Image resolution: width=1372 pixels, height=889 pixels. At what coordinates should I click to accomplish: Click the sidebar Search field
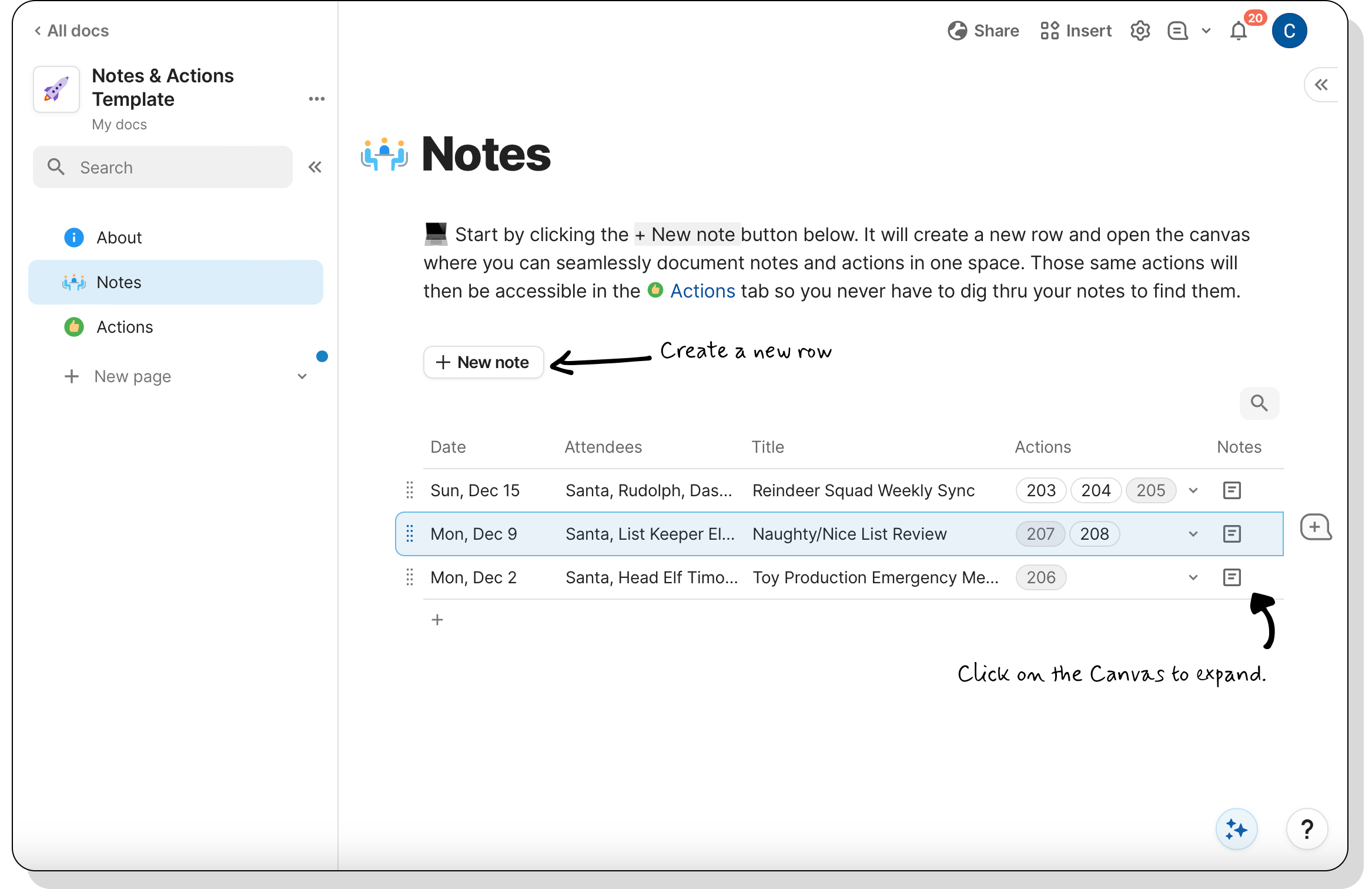pos(163,168)
